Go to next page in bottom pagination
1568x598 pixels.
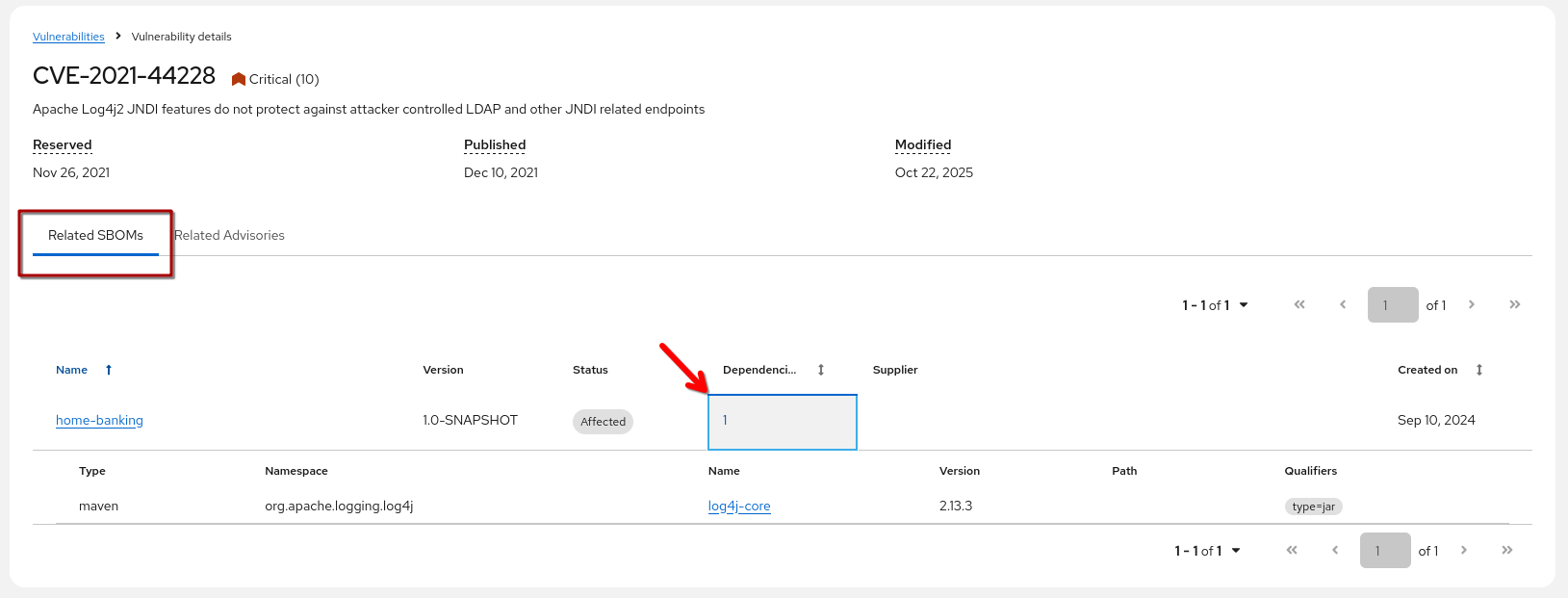(1464, 550)
